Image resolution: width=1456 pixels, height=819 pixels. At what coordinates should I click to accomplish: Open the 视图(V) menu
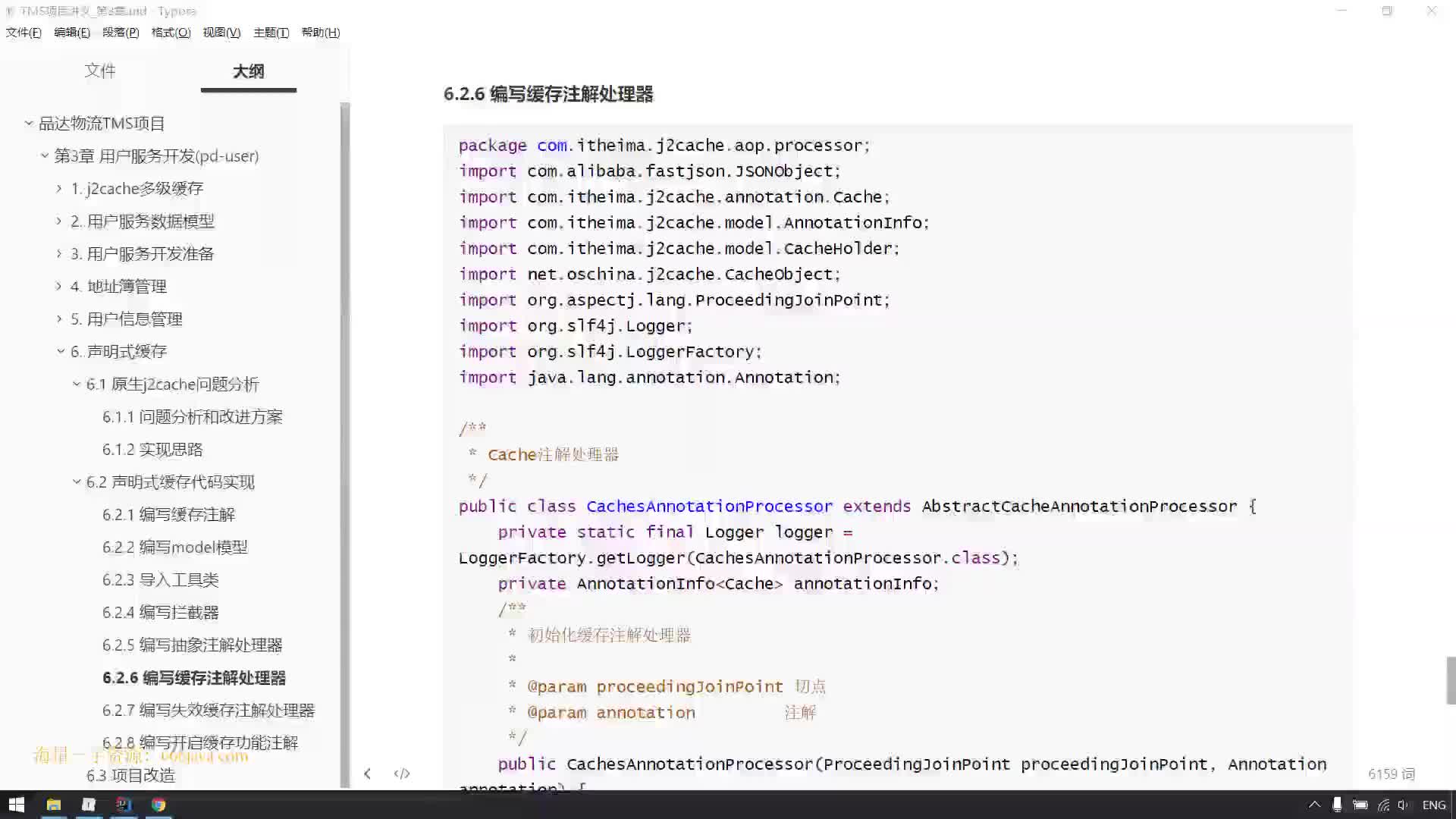point(221,33)
